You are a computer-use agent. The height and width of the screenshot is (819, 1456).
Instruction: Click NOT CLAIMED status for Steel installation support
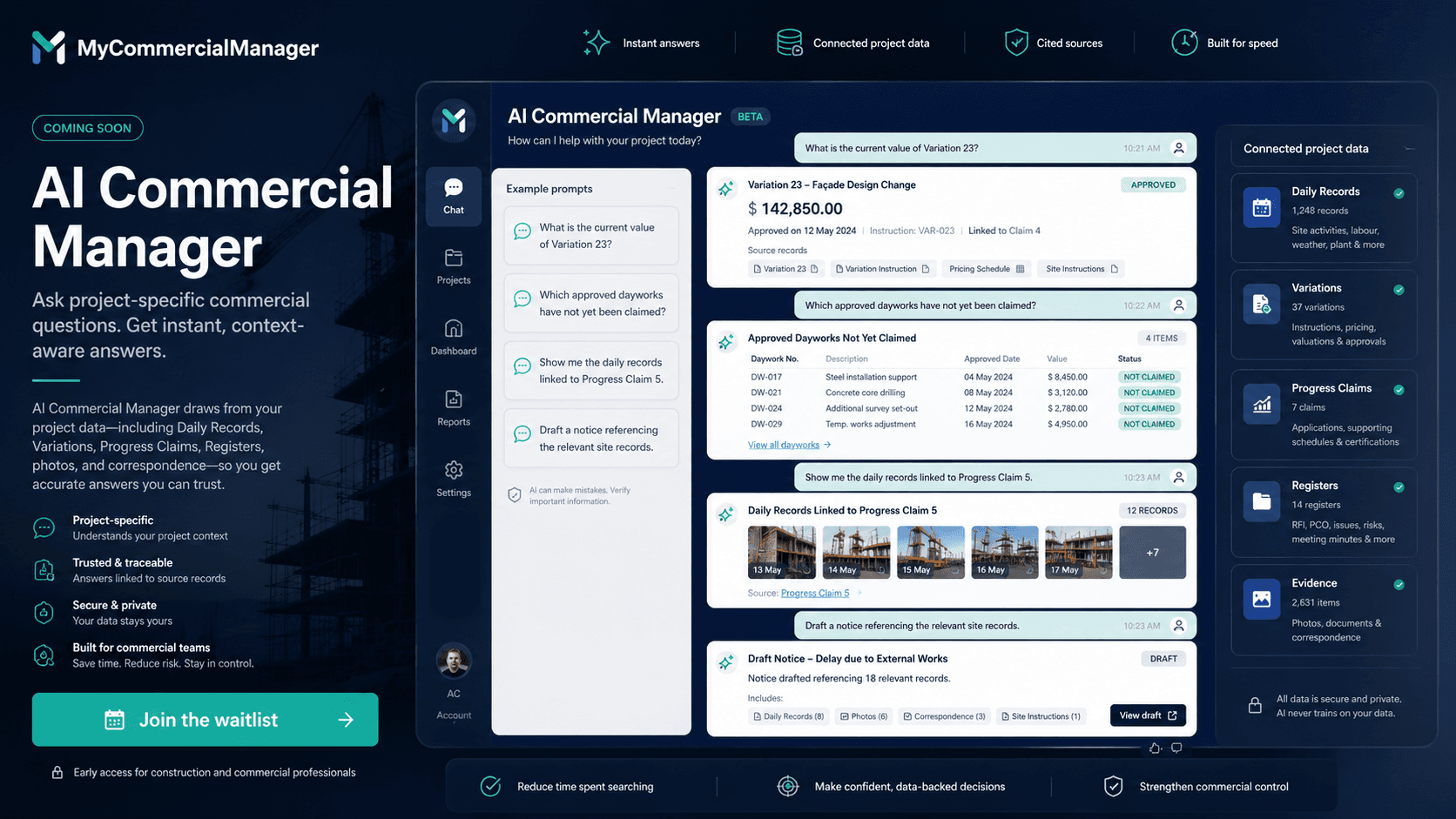point(1149,377)
